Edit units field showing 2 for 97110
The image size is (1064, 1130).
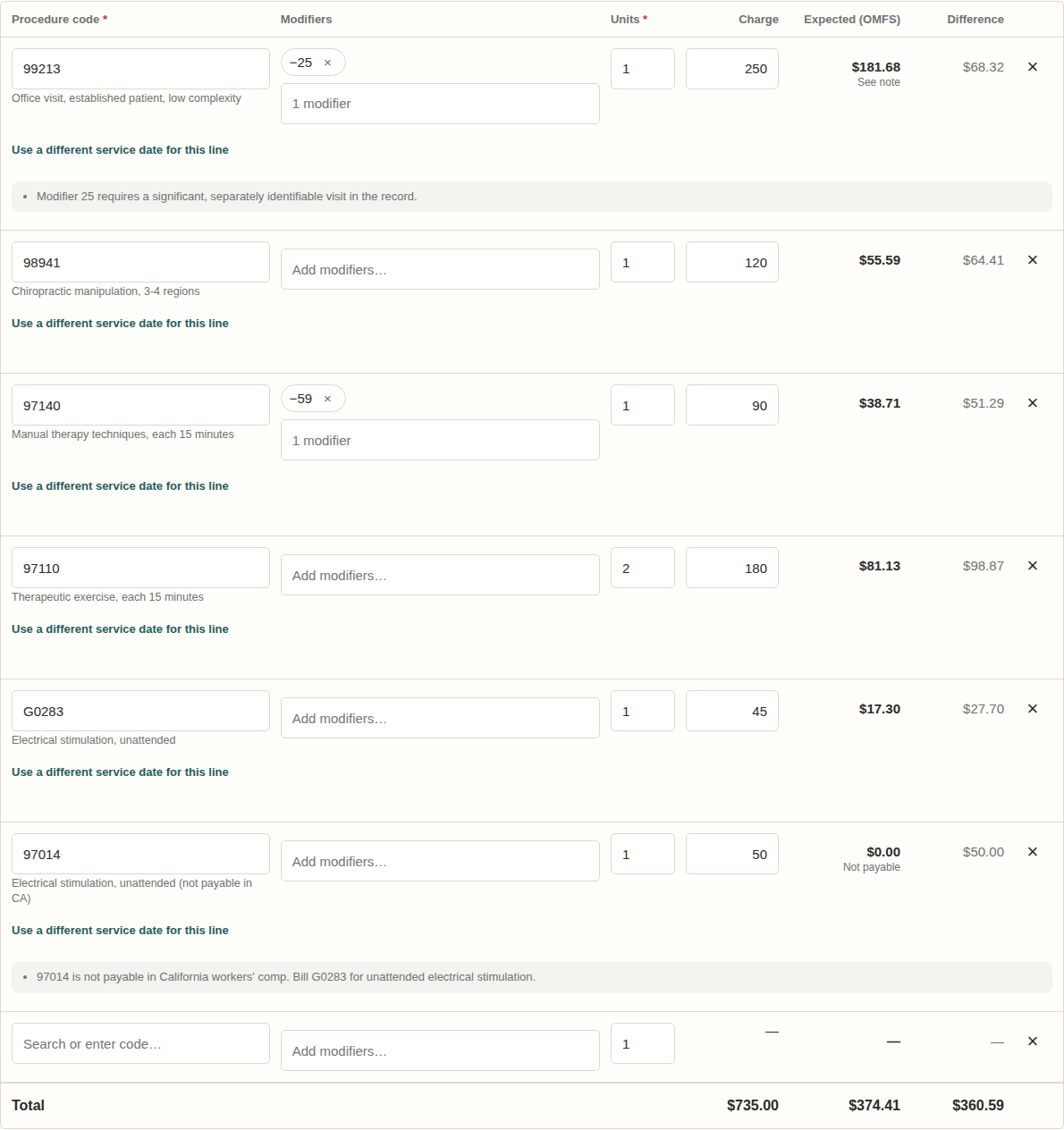(643, 568)
